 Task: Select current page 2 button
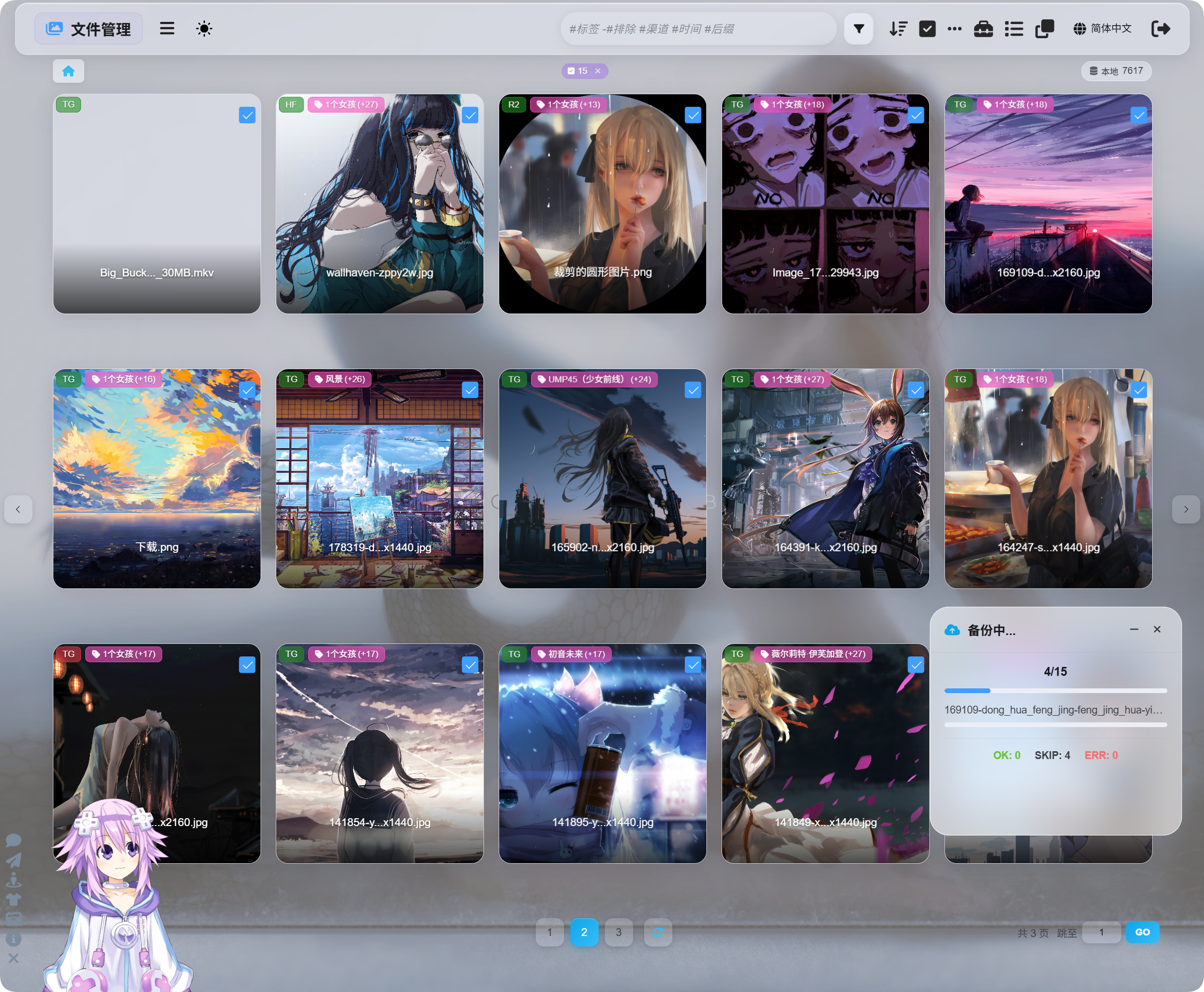pyautogui.click(x=584, y=932)
